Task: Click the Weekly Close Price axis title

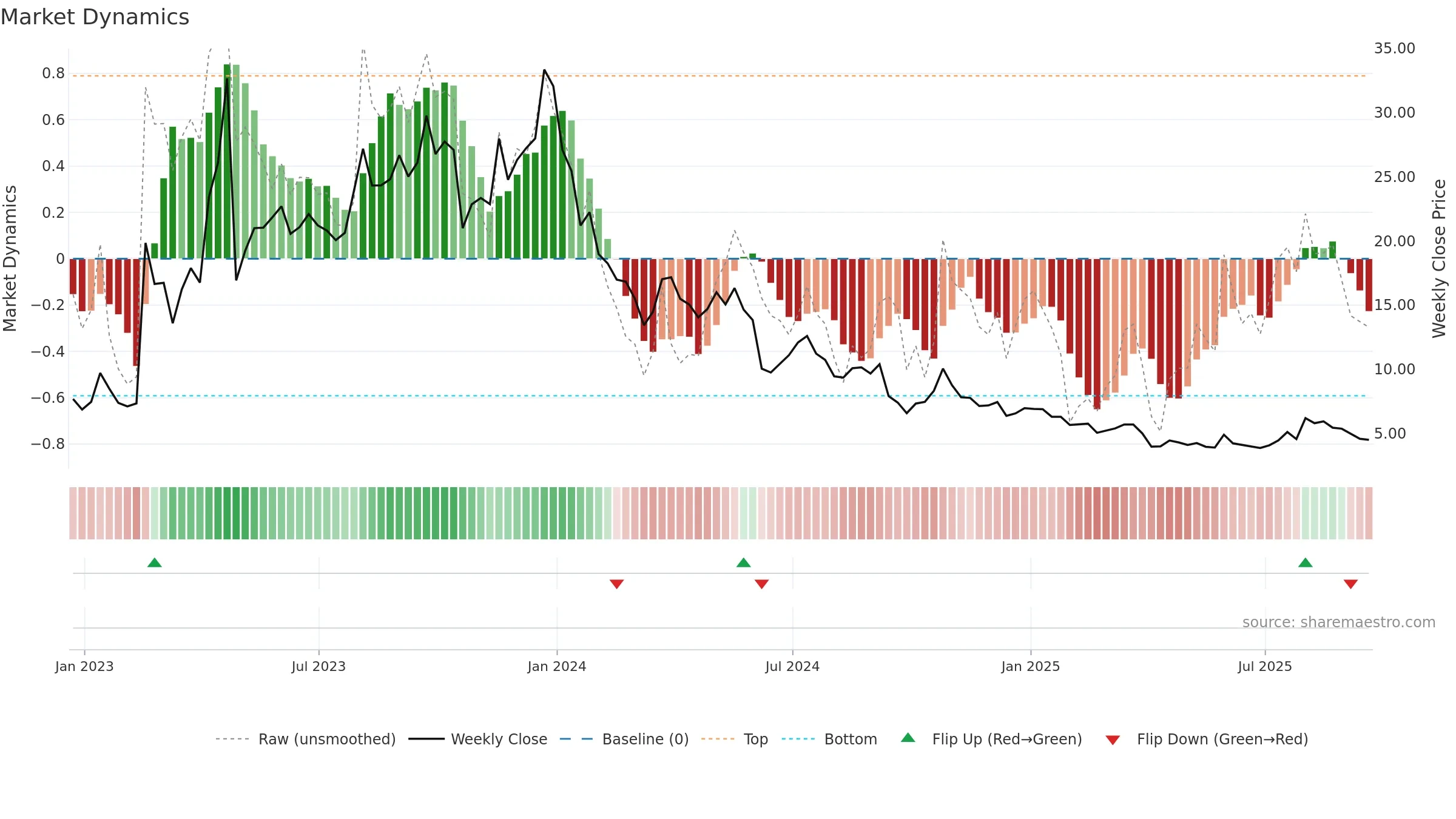Action: coord(1439,258)
